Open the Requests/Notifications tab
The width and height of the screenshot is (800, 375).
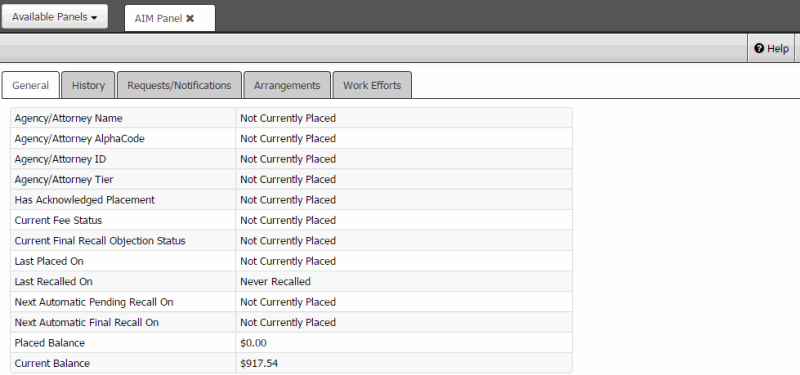tap(179, 85)
